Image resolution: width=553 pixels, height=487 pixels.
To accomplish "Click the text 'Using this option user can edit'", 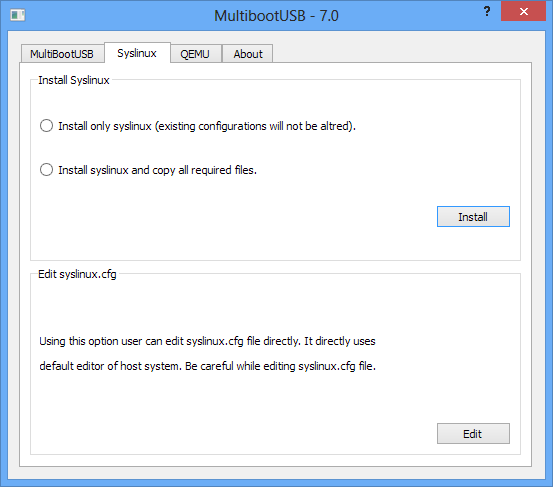I will (x=111, y=341).
